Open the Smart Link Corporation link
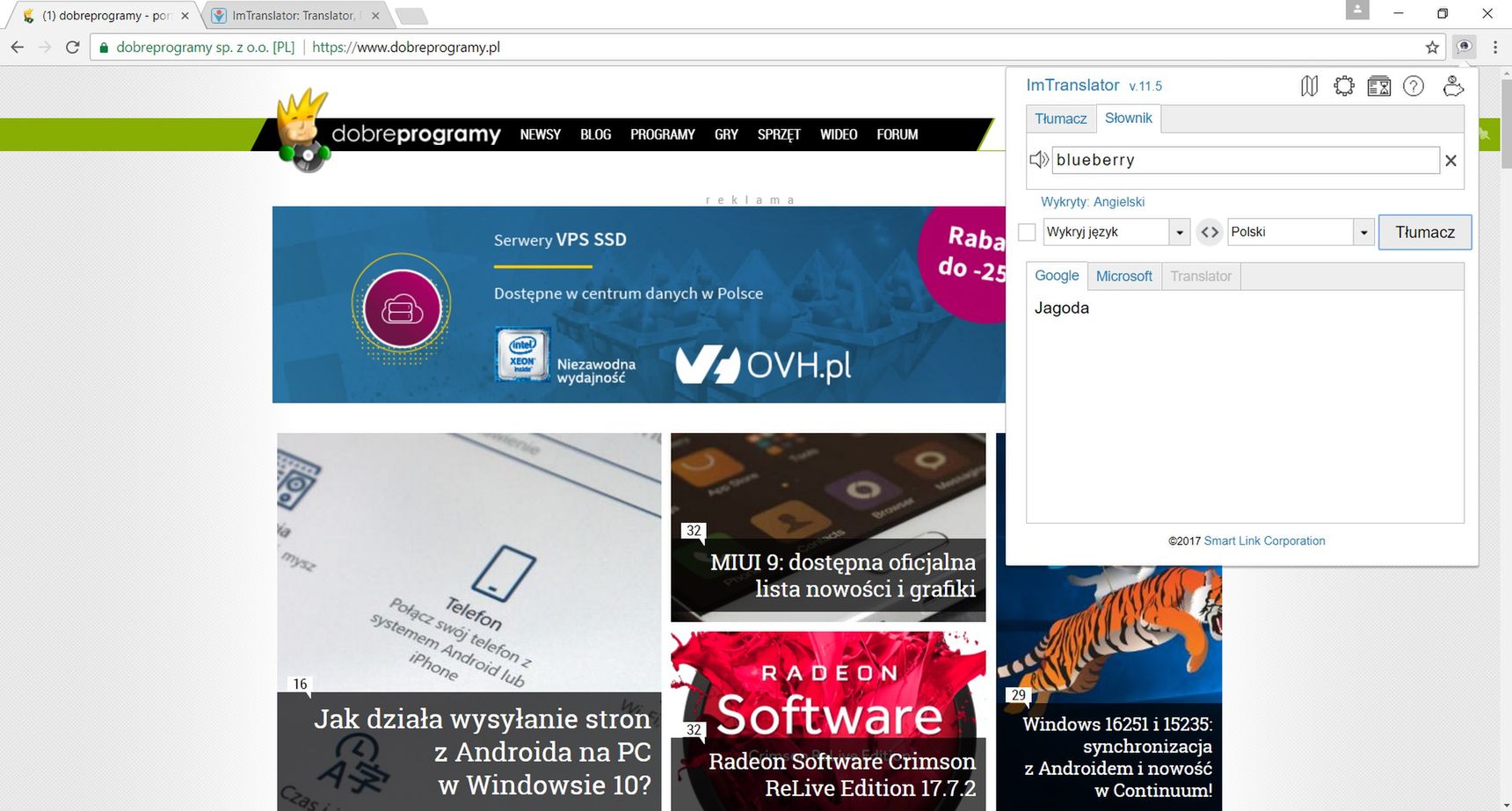The image size is (1512, 811). (x=1264, y=541)
